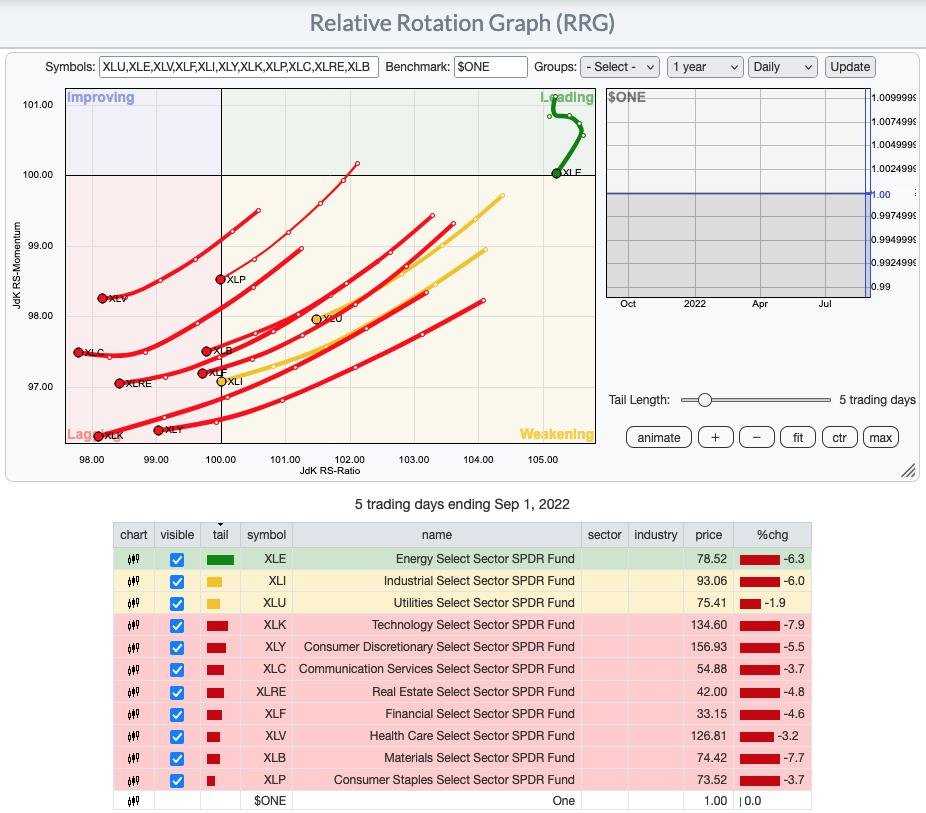Screen dimensions: 926x813
Task: Sort table by chart column header
Action: 133,535
